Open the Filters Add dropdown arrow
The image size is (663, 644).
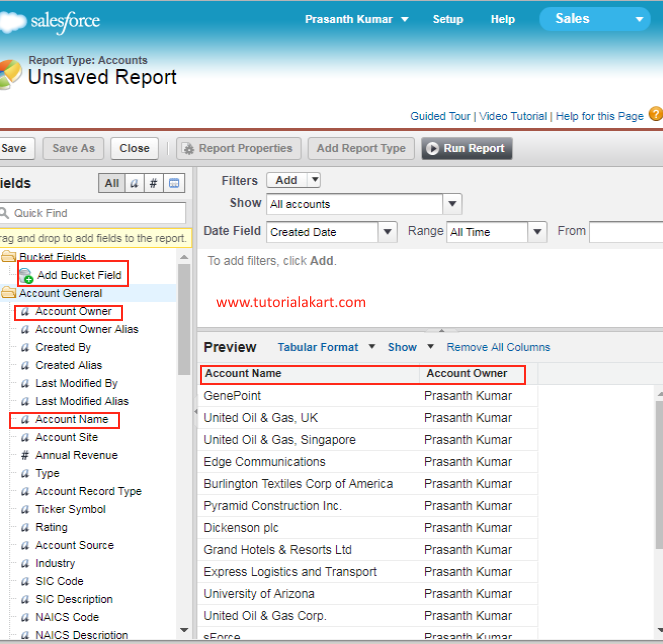pos(315,180)
